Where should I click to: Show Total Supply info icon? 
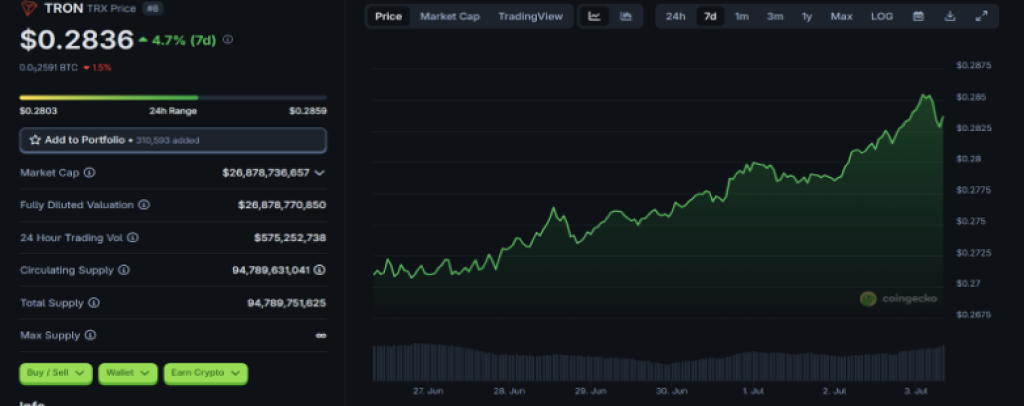[93, 303]
